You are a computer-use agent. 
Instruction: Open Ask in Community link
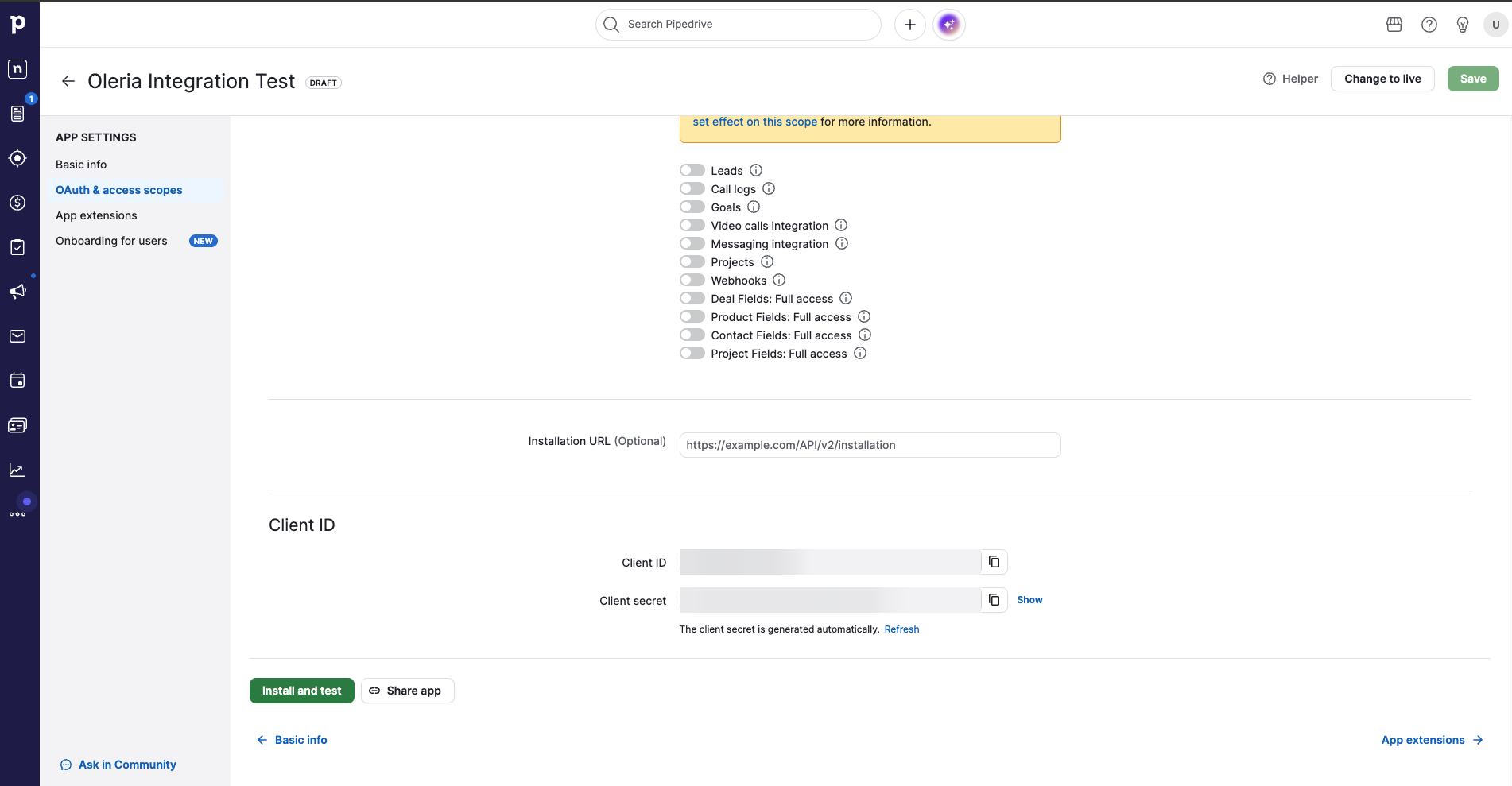point(118,765)
